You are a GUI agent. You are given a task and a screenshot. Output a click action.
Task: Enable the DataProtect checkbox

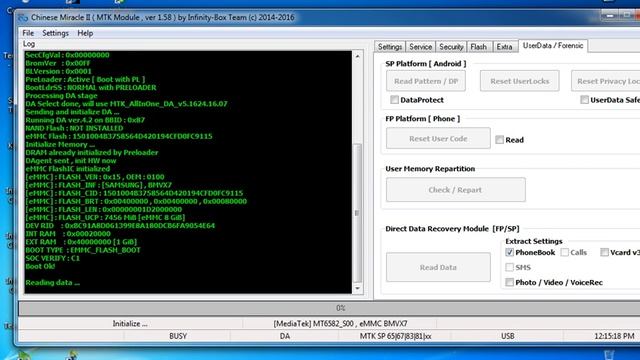pos(394,100)
